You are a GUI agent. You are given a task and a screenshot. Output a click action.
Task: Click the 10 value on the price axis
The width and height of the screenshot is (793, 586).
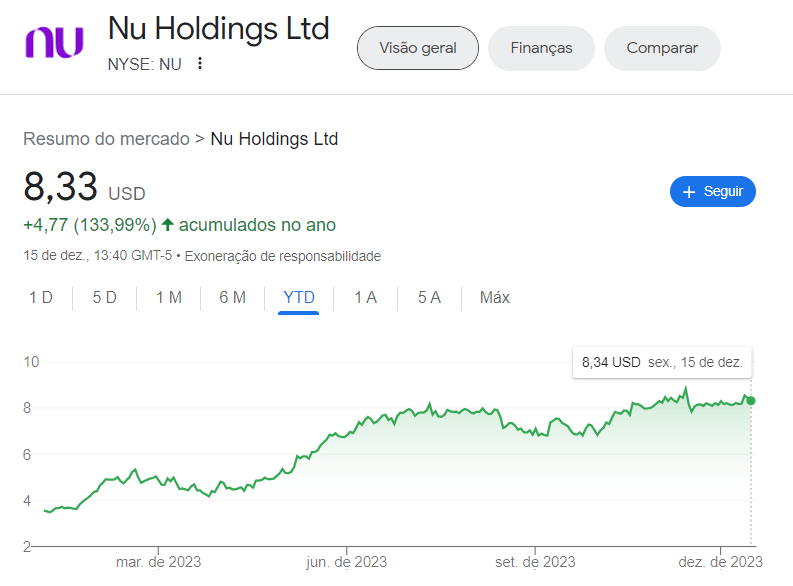31,362
